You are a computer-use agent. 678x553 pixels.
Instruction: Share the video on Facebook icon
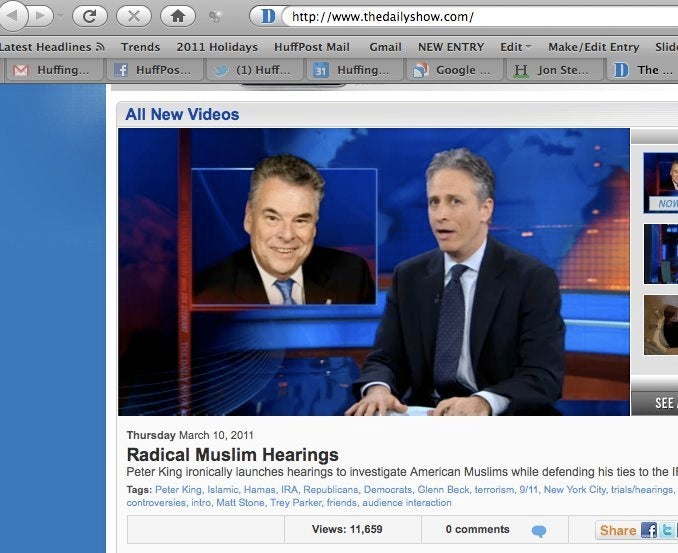coord(649,530)
